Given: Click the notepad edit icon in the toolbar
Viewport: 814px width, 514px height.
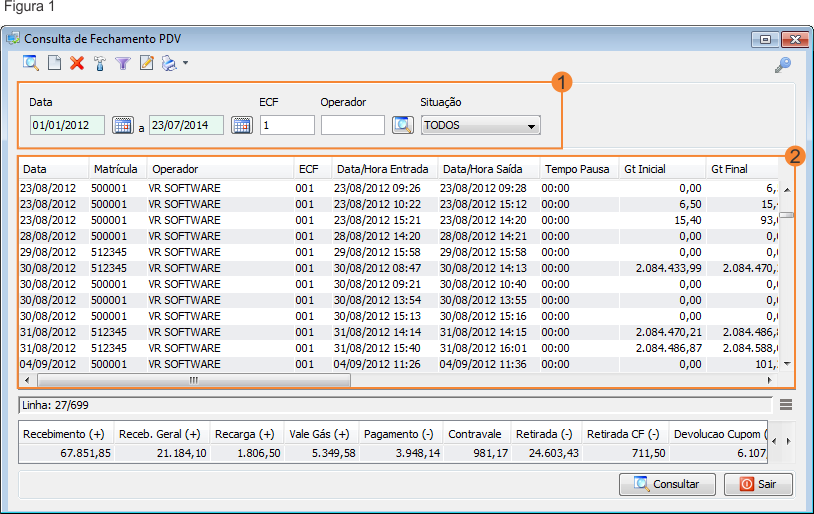Looking at the screenshot, I should 147,63.
